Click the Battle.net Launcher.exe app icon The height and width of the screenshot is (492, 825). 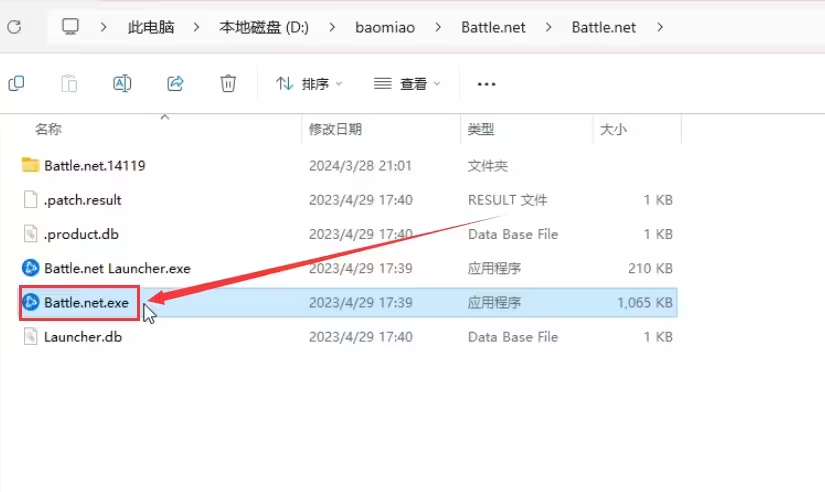[x=31, y=268]
